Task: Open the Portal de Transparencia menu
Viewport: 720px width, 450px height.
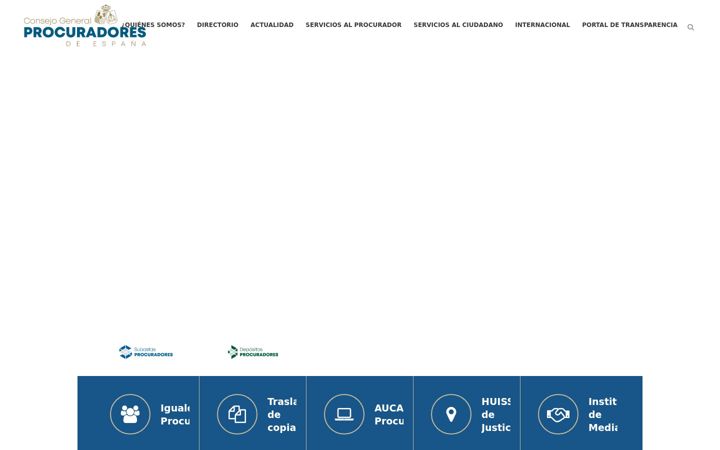Action: tap(630, 25)
